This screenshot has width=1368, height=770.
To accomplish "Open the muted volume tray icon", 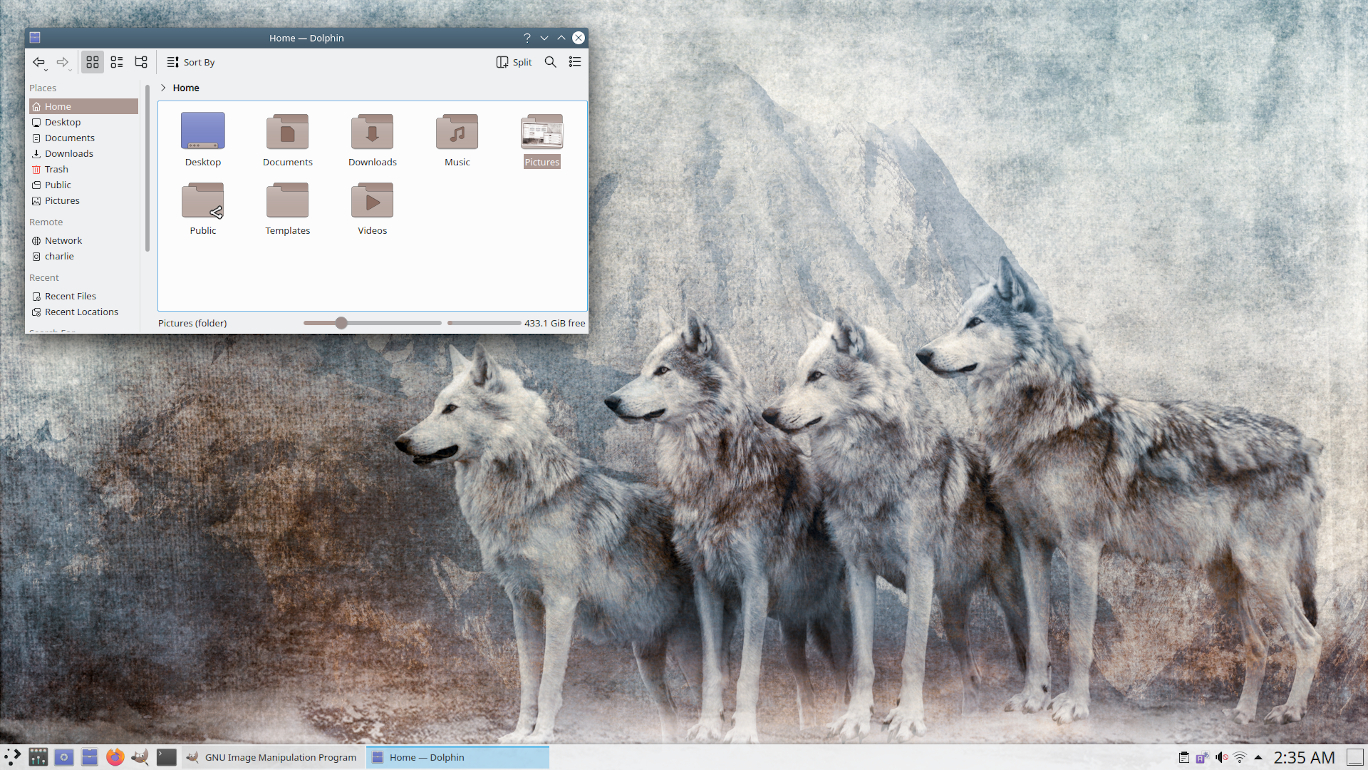I will tap(1221, 757).
